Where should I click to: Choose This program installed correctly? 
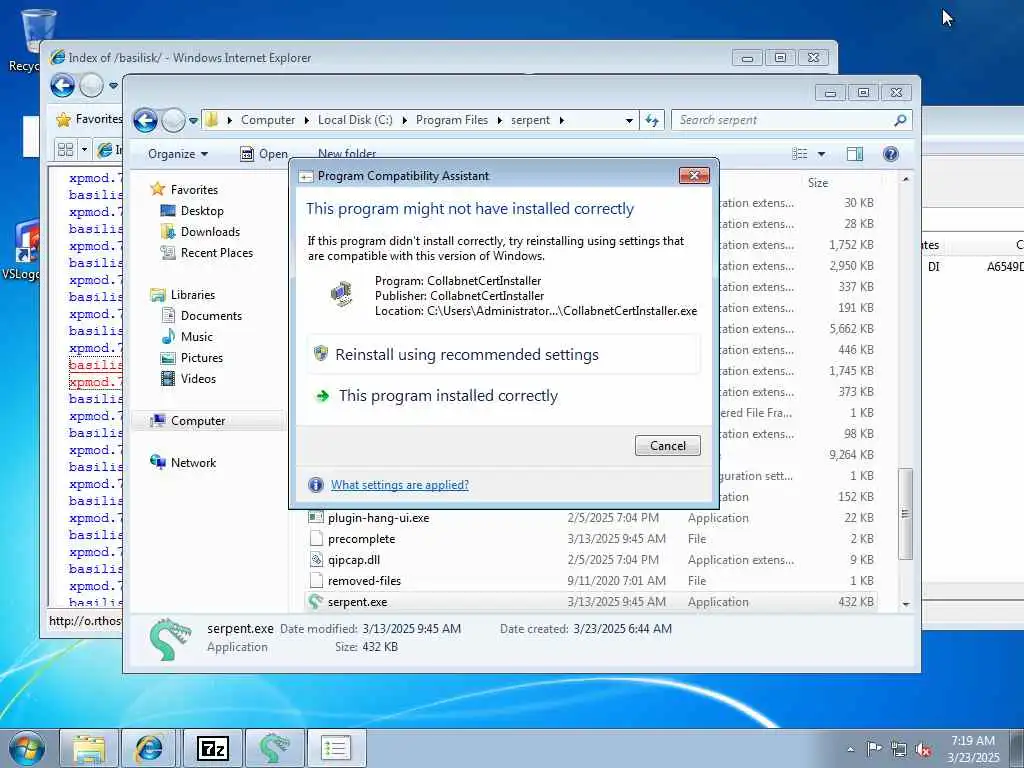tap(503, 396)
